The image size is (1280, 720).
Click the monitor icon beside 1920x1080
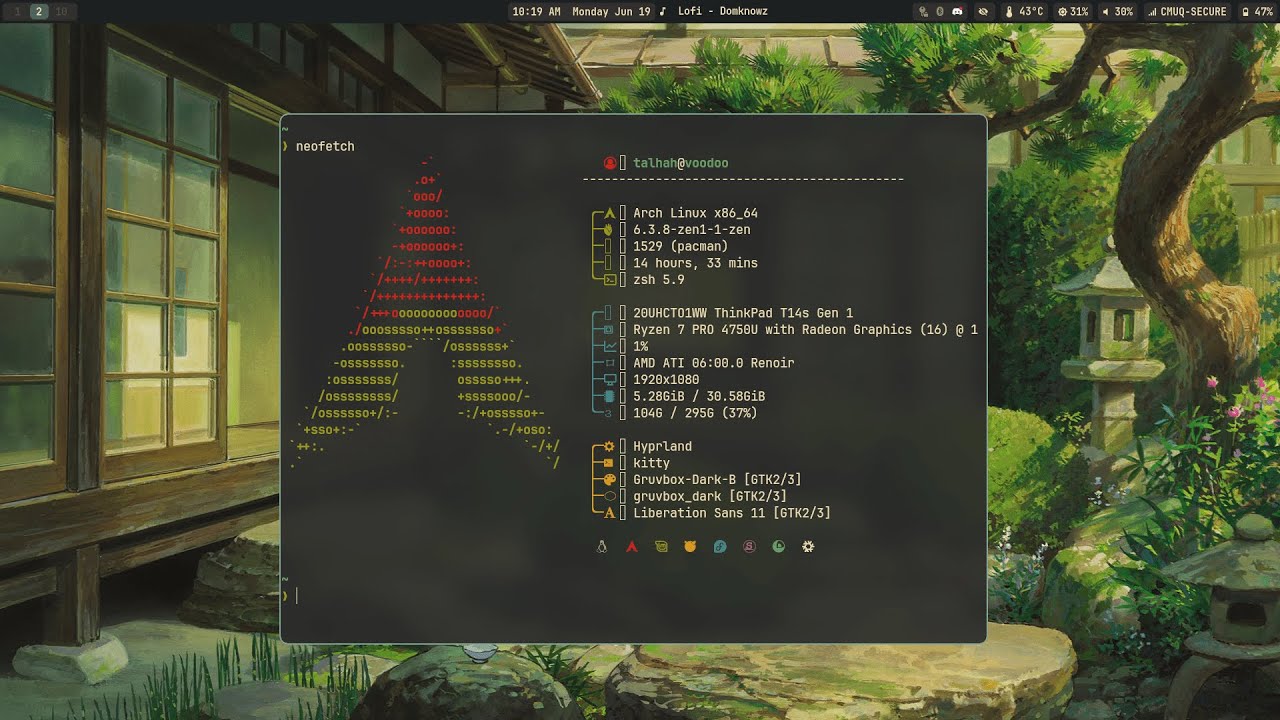pos(609,380)
